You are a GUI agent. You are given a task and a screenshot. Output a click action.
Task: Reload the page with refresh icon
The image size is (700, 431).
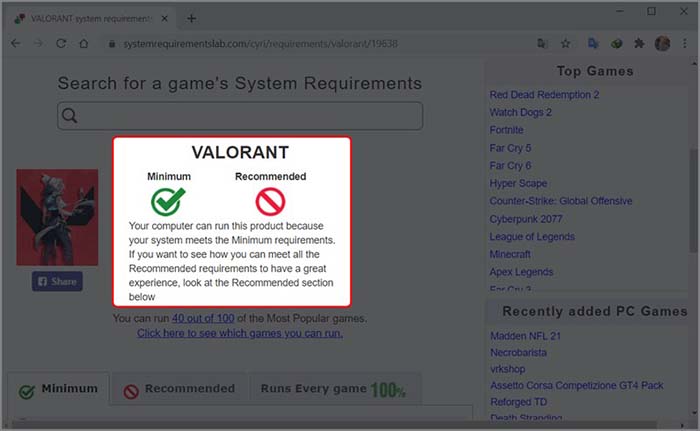pyautogui.click(x=61, y=44)
